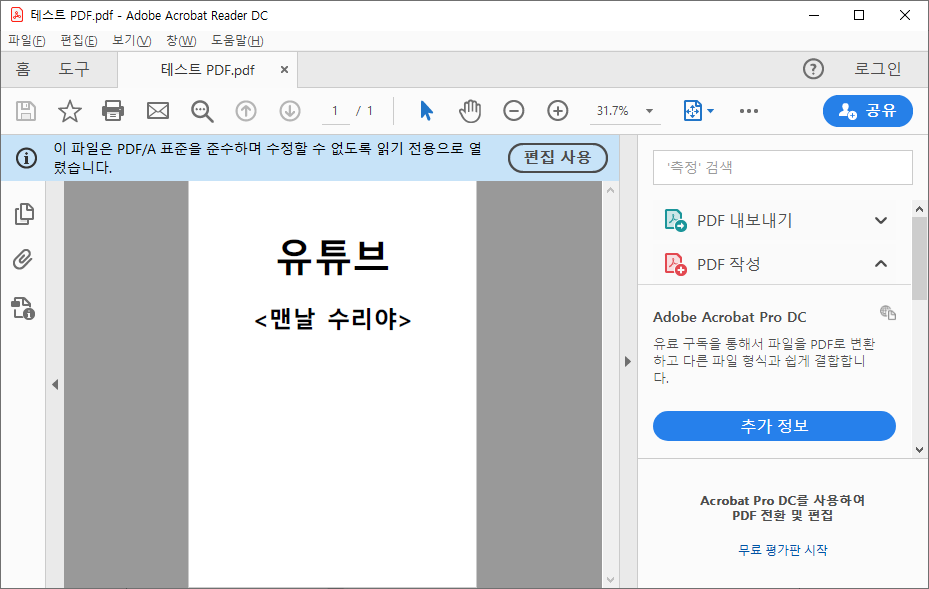Click the globe copy icon beside Acrobat Pro DC

tap(888, 312)
